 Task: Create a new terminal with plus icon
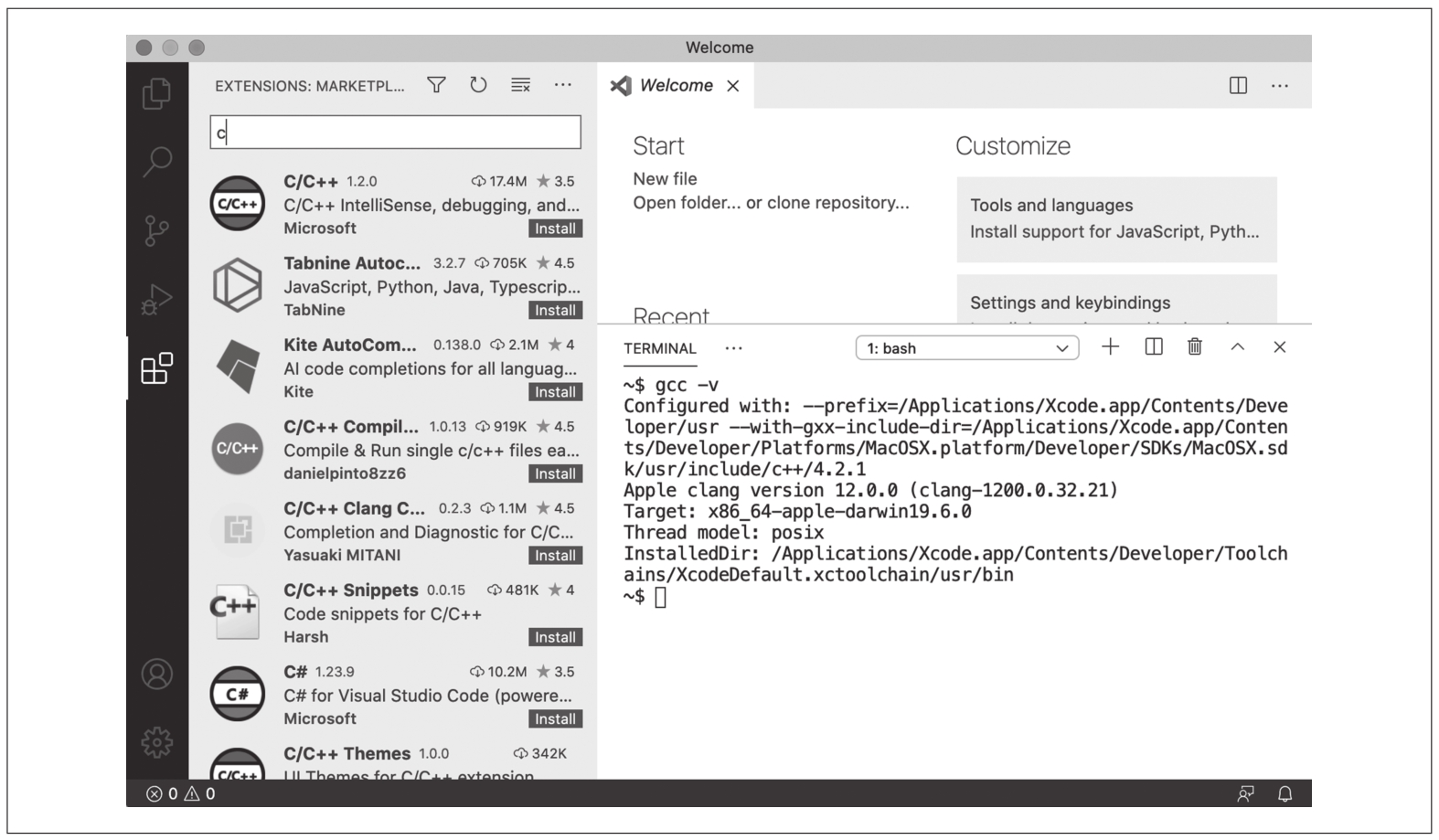pos(1110,346)
